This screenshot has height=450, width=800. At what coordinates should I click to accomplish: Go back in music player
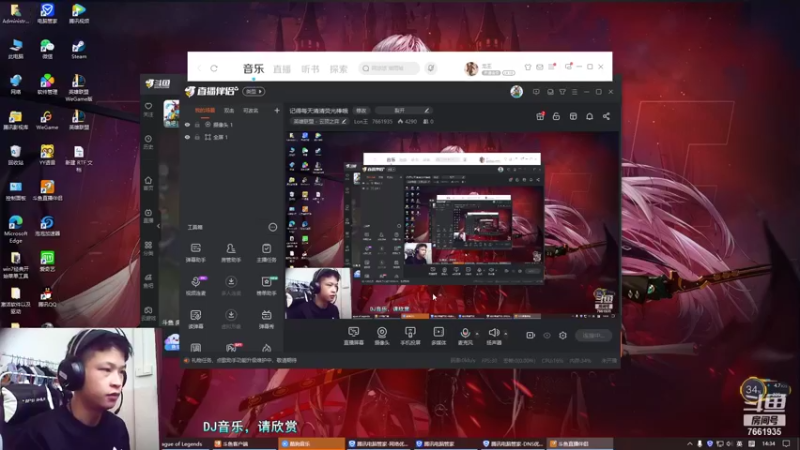coord(199,68)
